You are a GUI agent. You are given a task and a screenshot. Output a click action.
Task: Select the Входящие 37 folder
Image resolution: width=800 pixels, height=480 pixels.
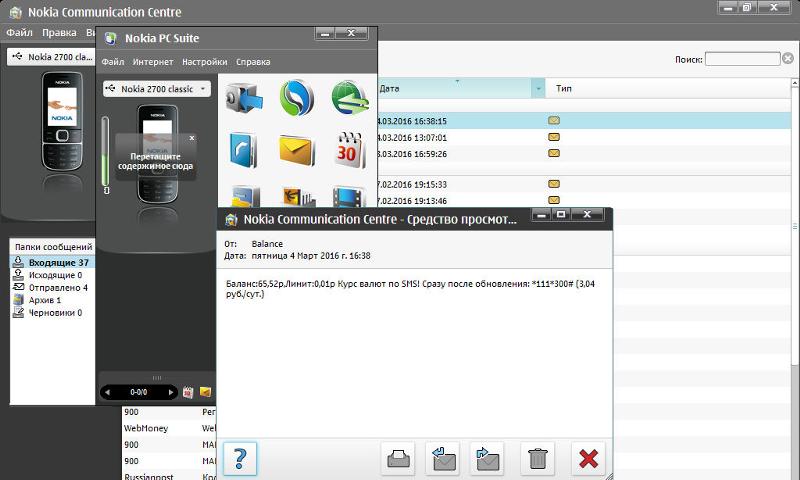[53, 263]
